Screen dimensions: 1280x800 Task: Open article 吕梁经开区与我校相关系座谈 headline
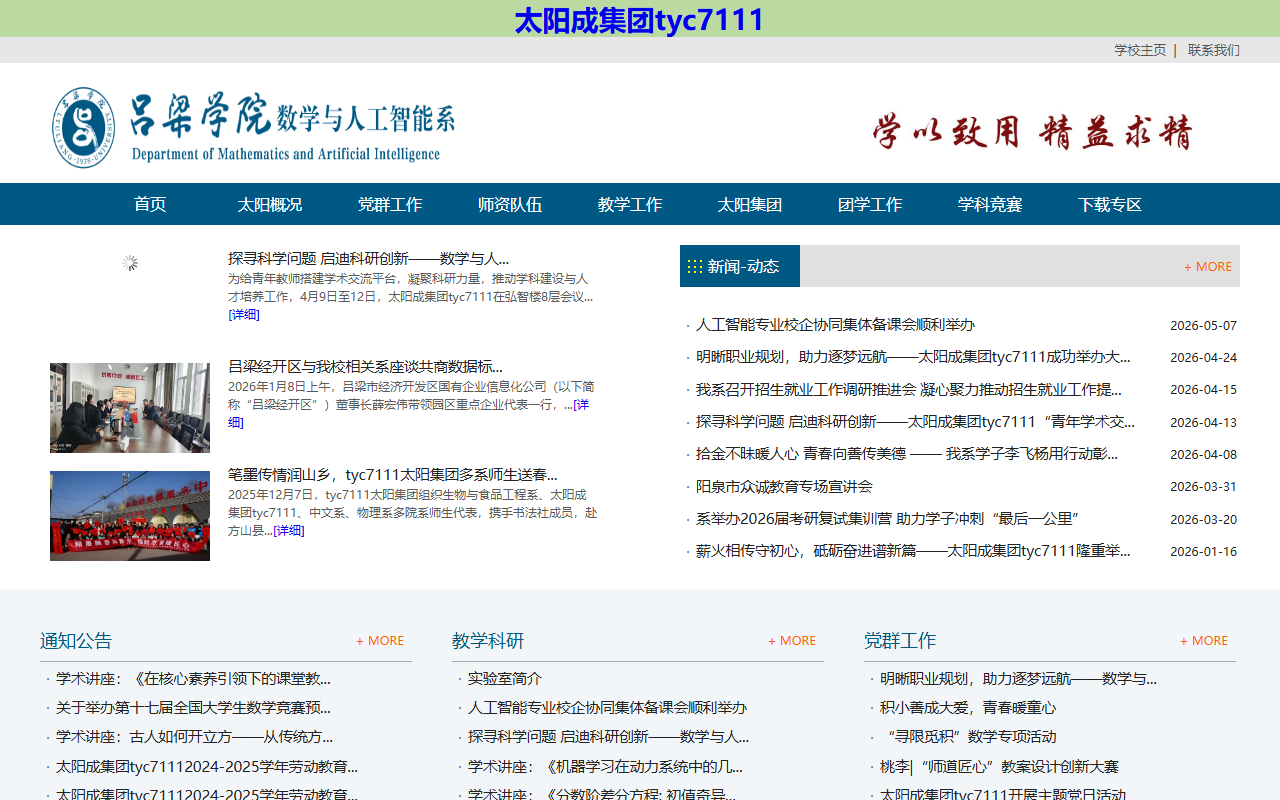point(365,367)
